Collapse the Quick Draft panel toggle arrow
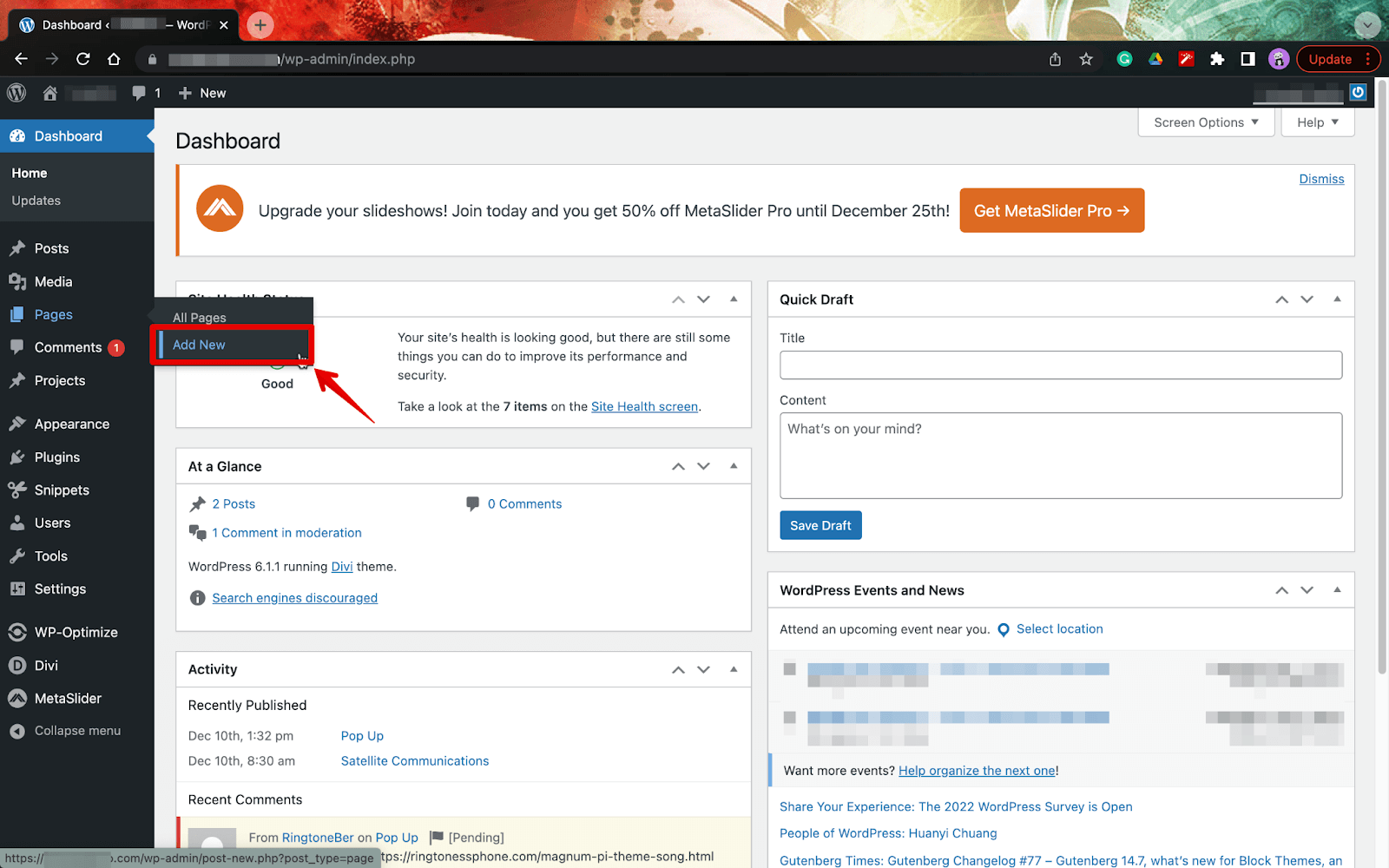Image resolution: width=1389 pixels, height=868 pixels. tap(1337, 299)
